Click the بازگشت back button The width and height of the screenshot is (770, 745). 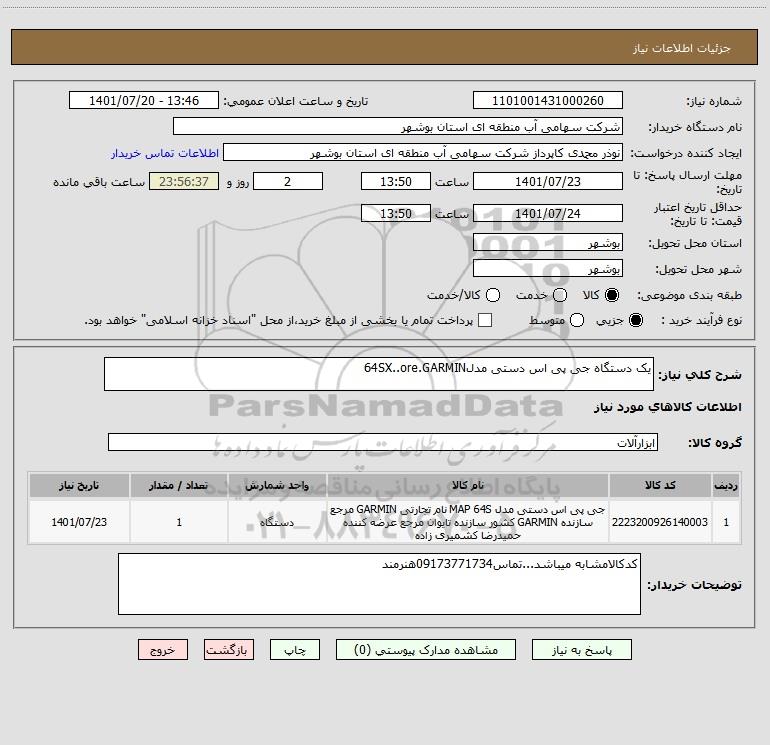tap(229, 650)
